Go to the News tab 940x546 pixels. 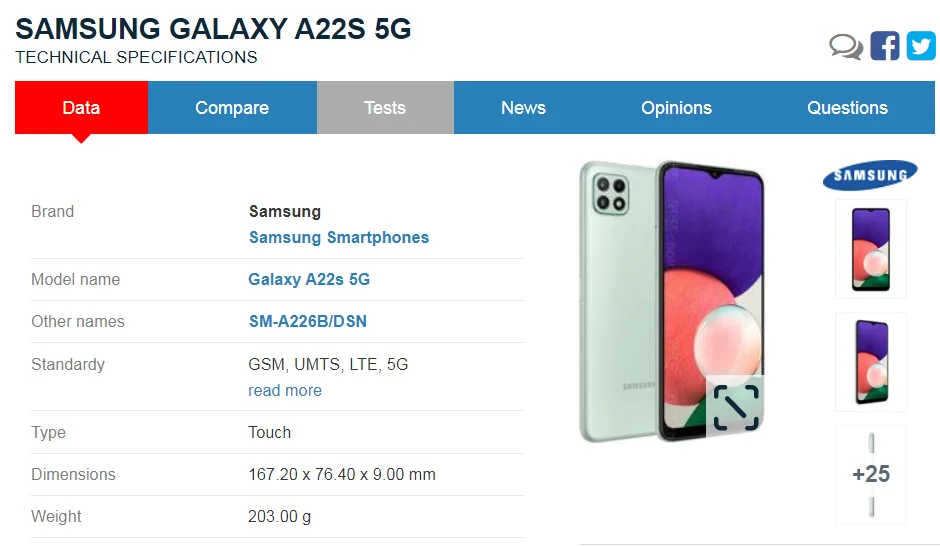[x=523, y=108]
